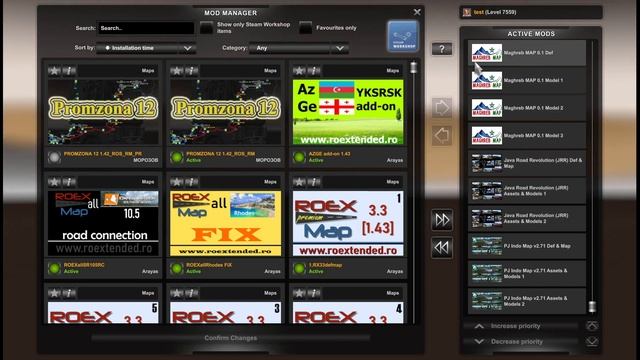Select Maghreb MAP 0.1 Model 2 active mod

(x=527, y=108)
